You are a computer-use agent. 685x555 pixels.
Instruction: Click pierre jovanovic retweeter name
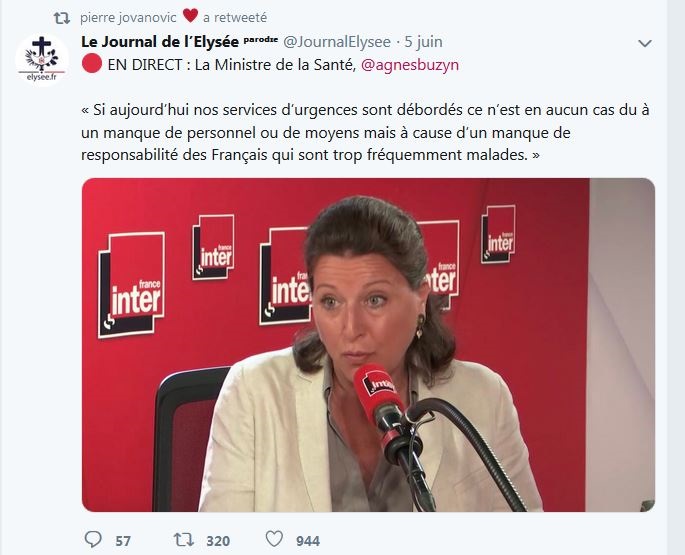pyautogui.click(x=128, y=17)
